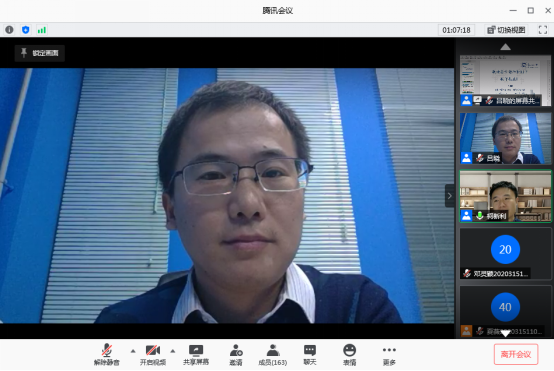This screenshot has width=554, height=371.
Task: Expand video options arrow beside camera
Action: (x=173, y=351)
